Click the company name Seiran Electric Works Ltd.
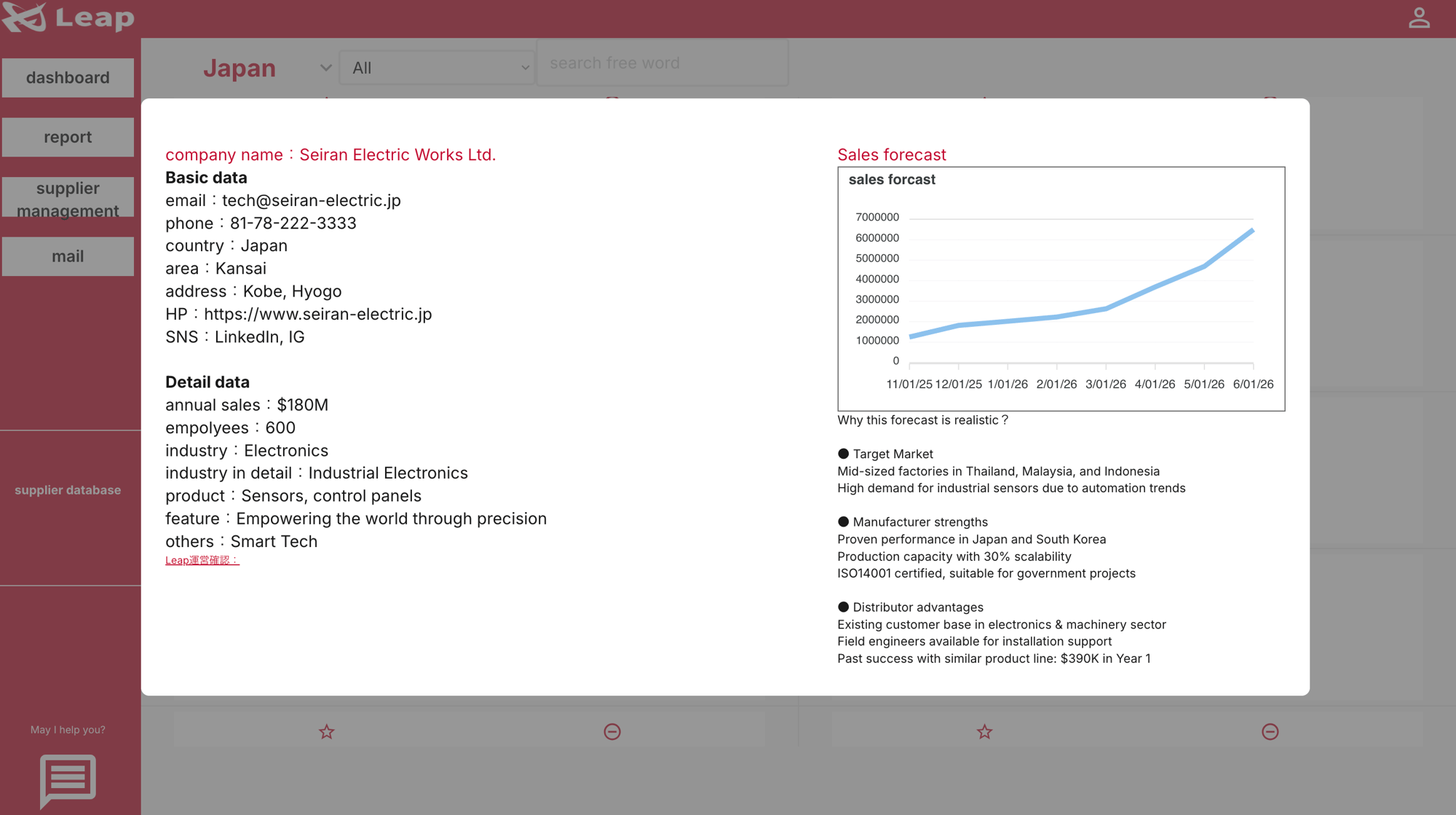1456x815 pixels. (397, 154)
